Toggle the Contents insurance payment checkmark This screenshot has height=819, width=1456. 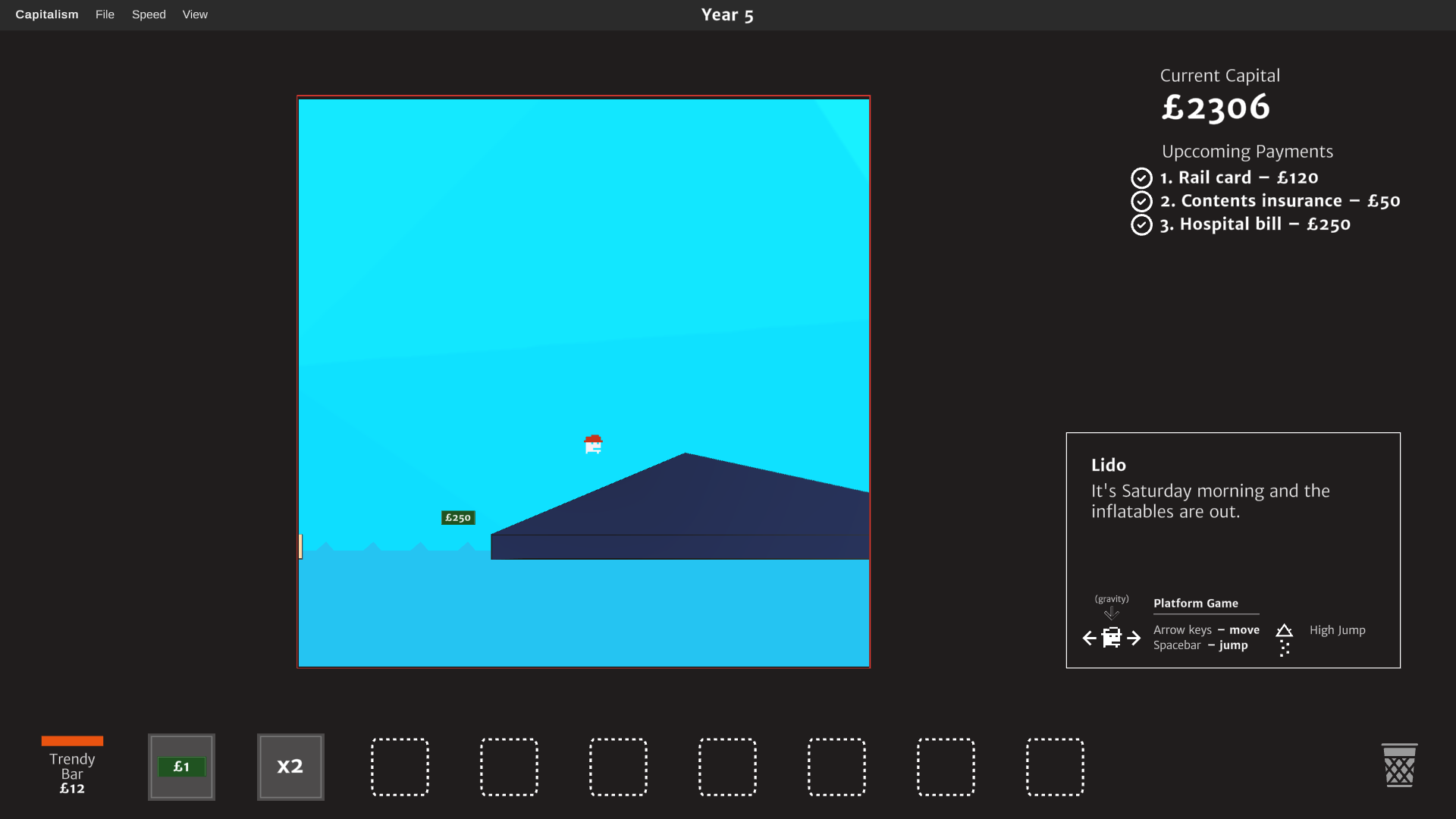pyautogui.click(x=1141, y=202)
